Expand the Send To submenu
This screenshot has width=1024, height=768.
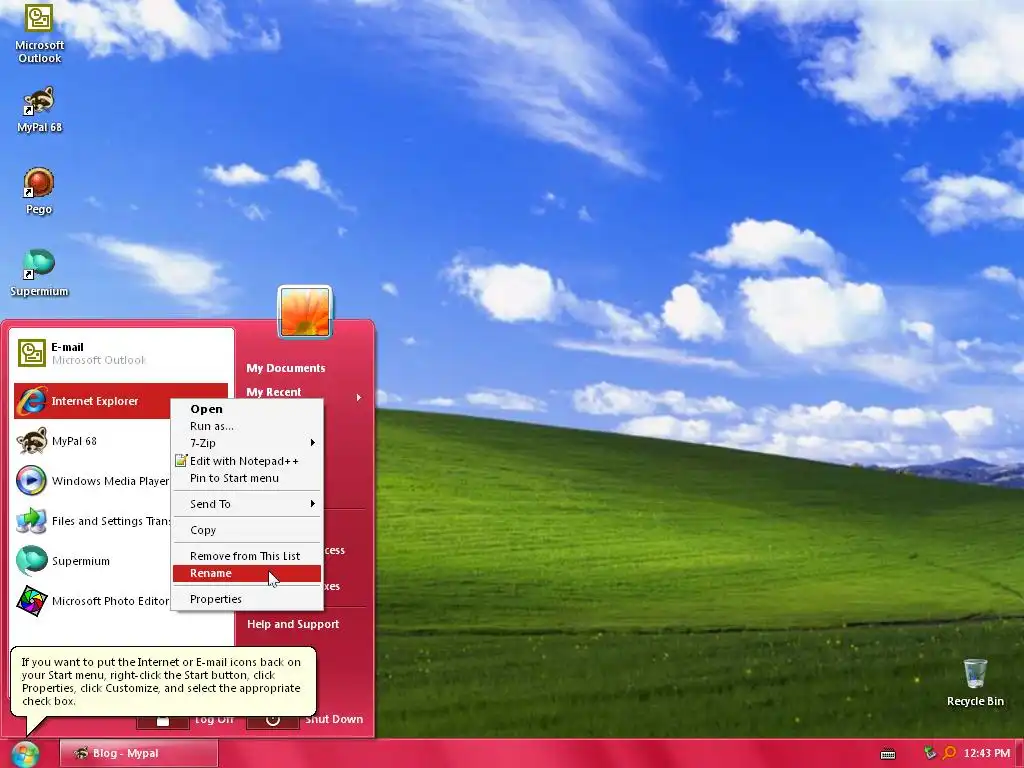coord(247,504)
